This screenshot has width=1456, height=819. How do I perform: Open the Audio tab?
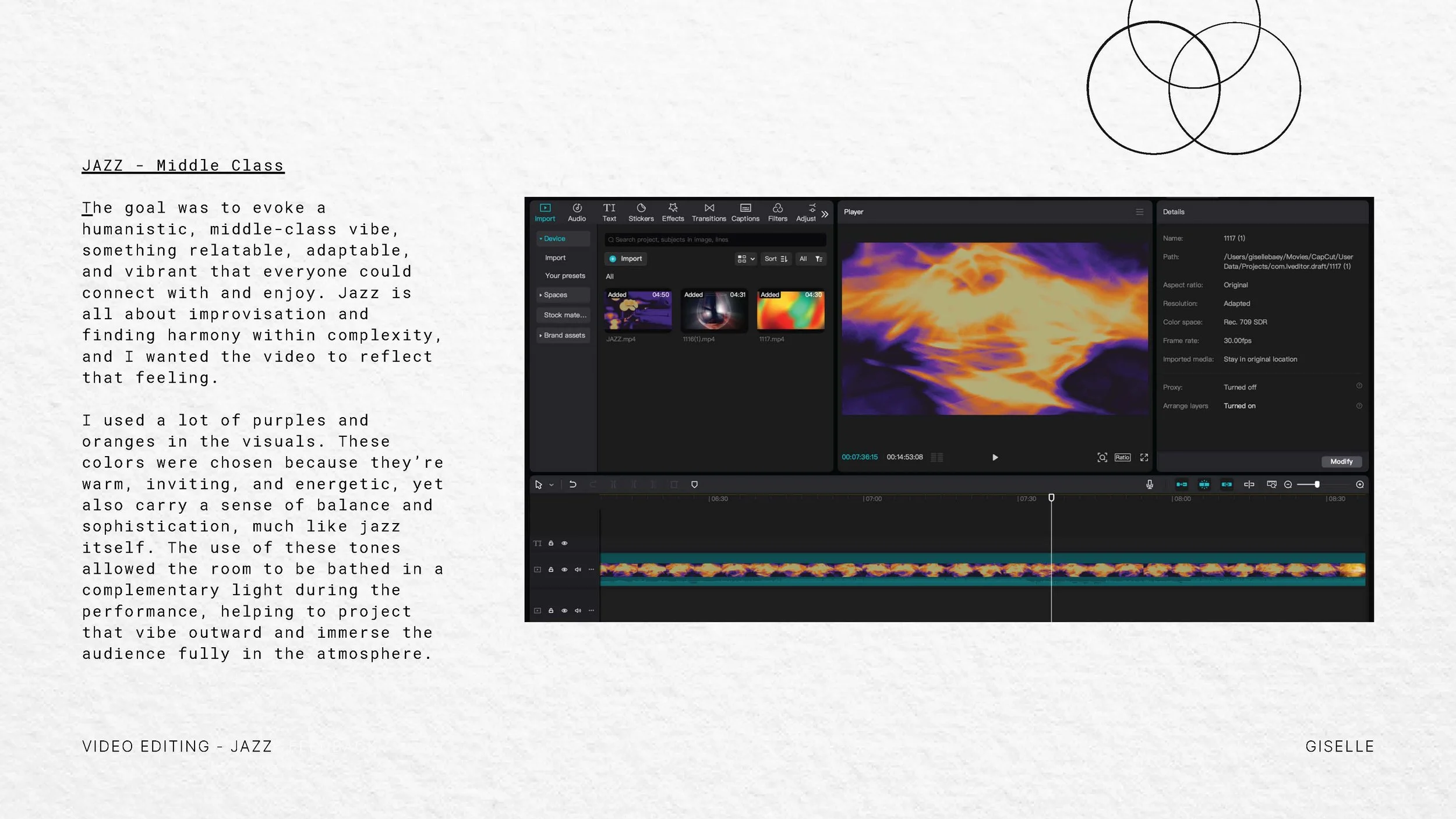coord(577,212)
